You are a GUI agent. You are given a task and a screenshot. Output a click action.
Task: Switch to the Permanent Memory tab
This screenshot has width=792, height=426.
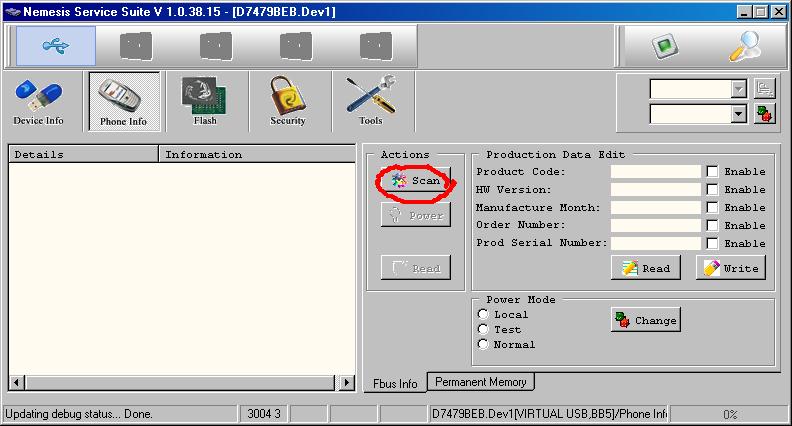(x=480, y=382)
